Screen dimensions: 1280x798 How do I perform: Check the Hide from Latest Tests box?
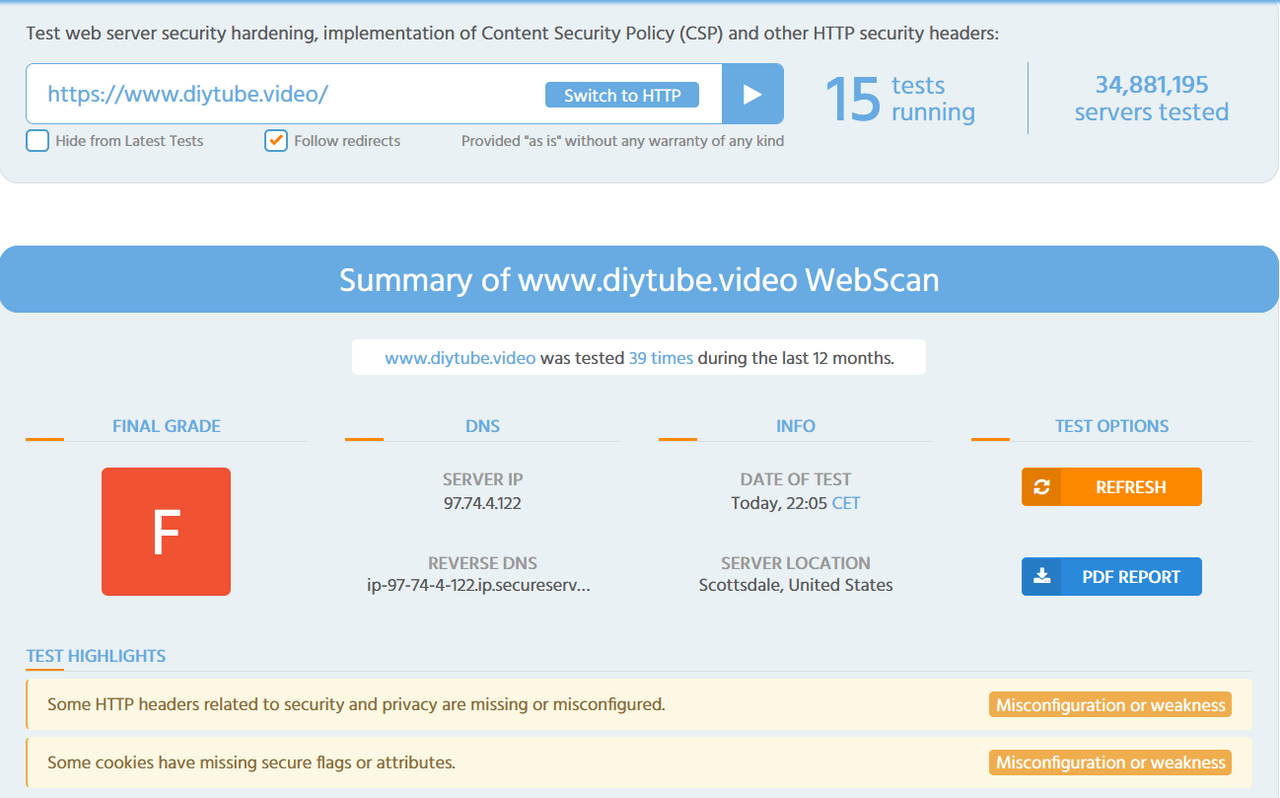[38, 141]
